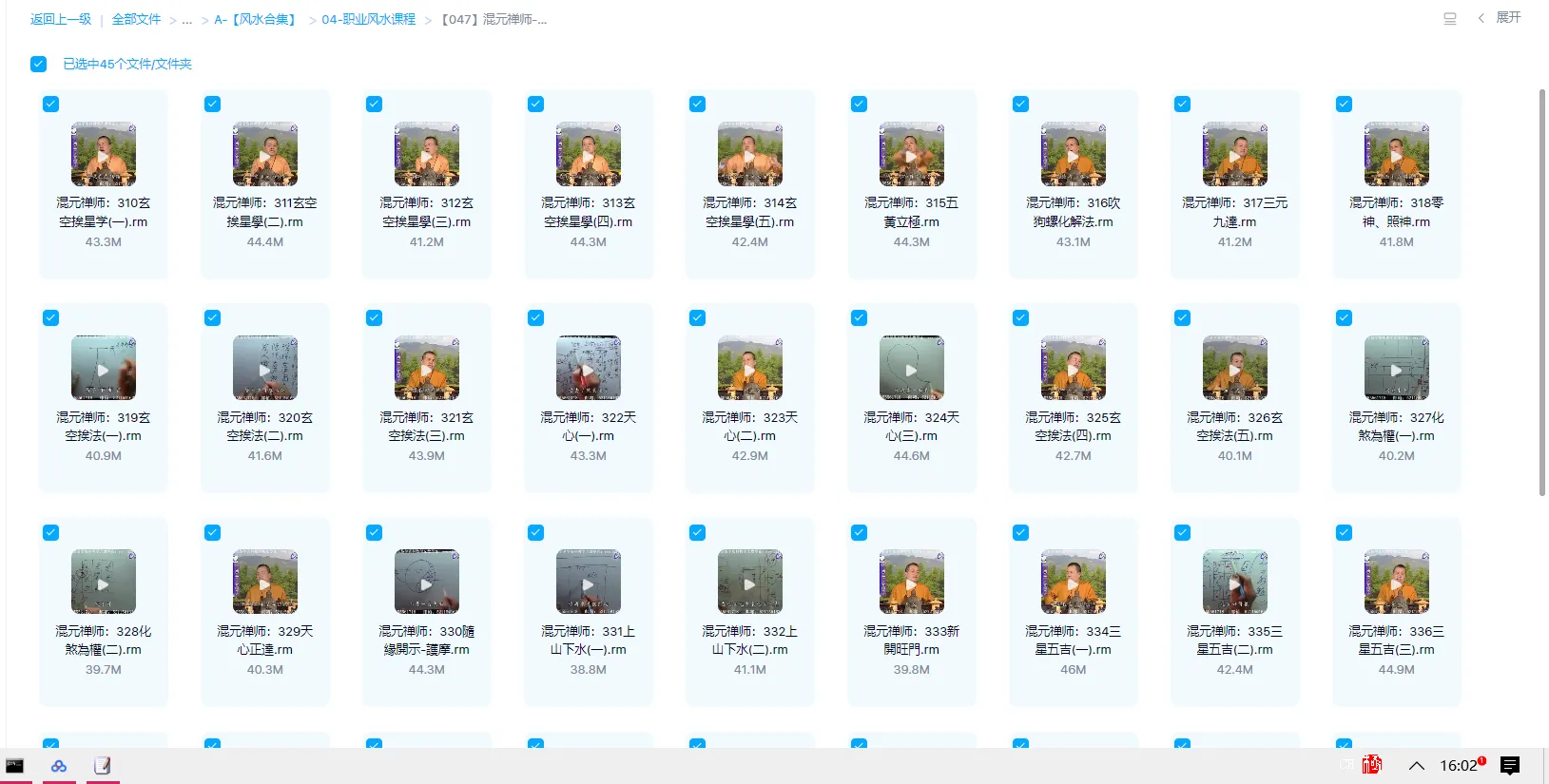Viewport: 1549px width, 784px height.
Task: Show hidden system tray icons chevron
Action: click(1416, 766)
